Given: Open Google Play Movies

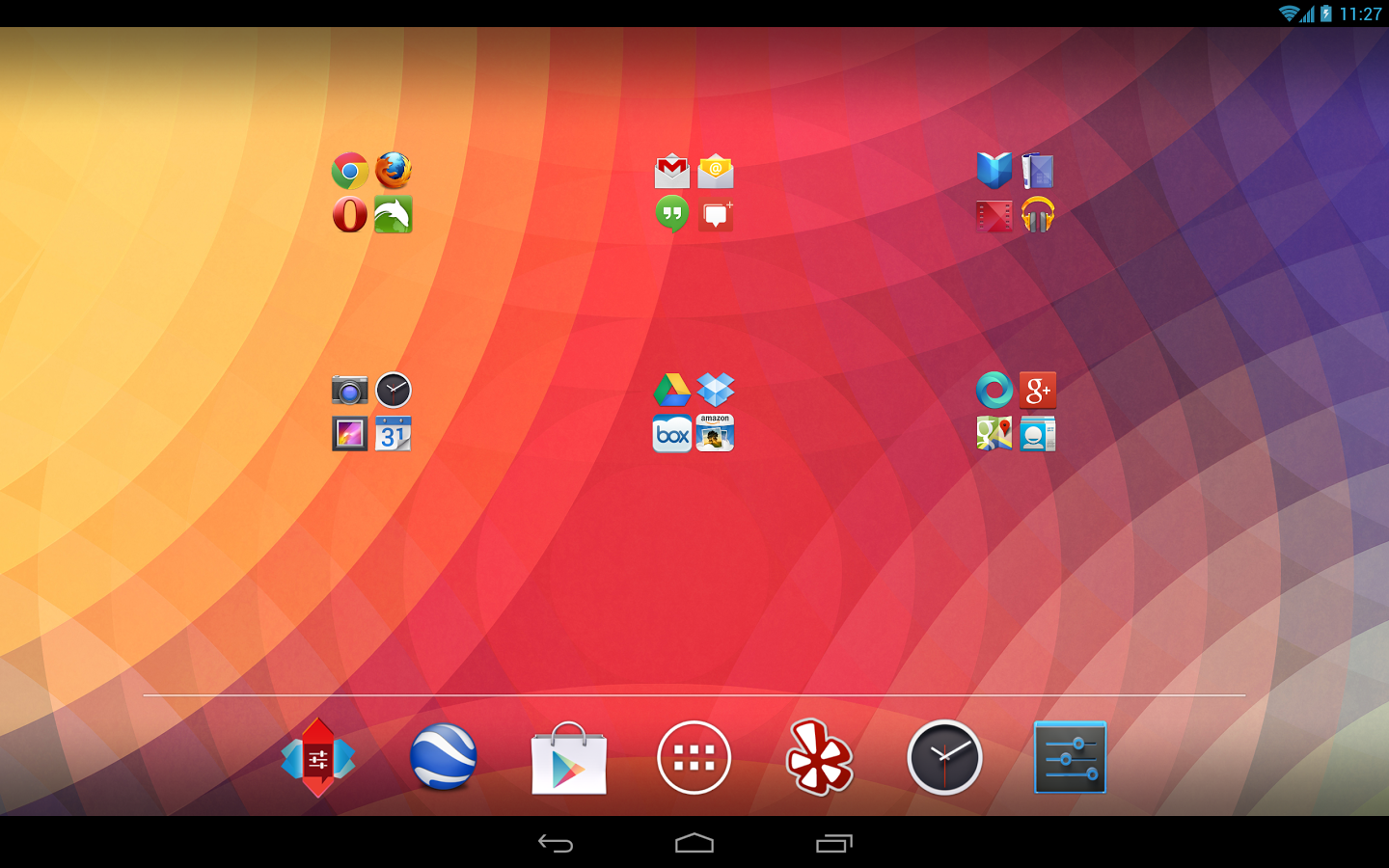Looking at the screenshot, I should (994, 213).
